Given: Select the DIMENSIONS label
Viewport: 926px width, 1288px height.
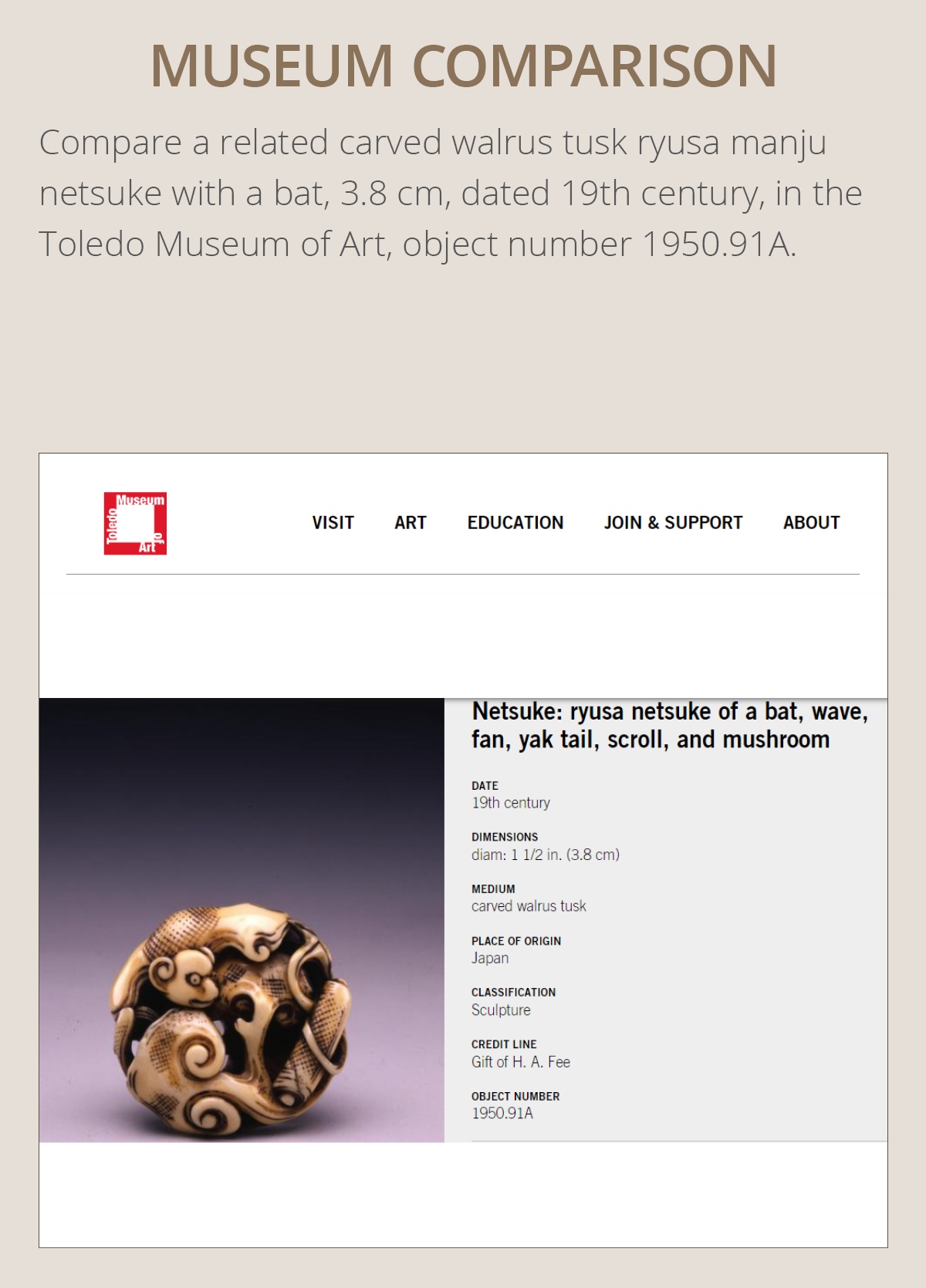Looking at the screenshot, I should pos(505,836).
